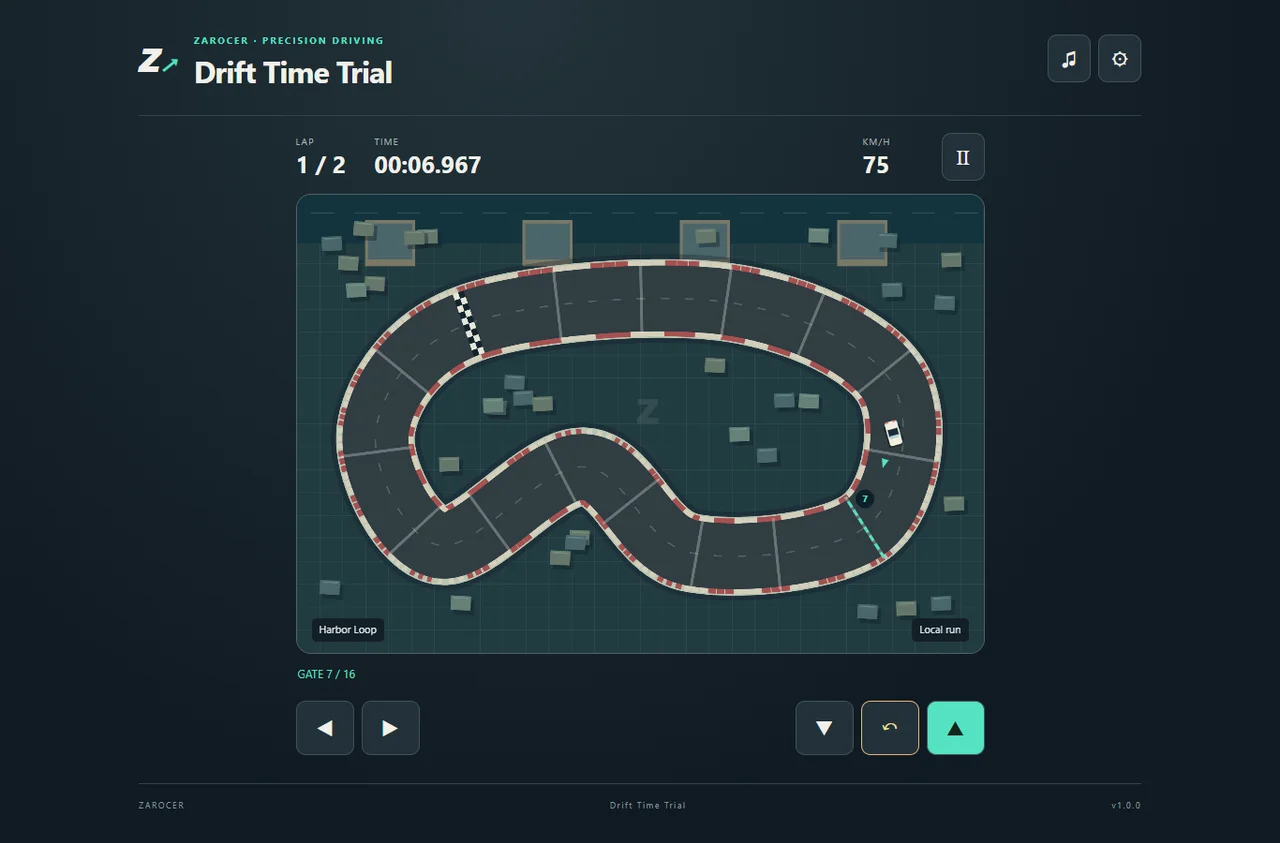This screenshot has height=843, width=1280.
Task: Click the yellow undo reset arrow button
Action: [x=890, y=728]
